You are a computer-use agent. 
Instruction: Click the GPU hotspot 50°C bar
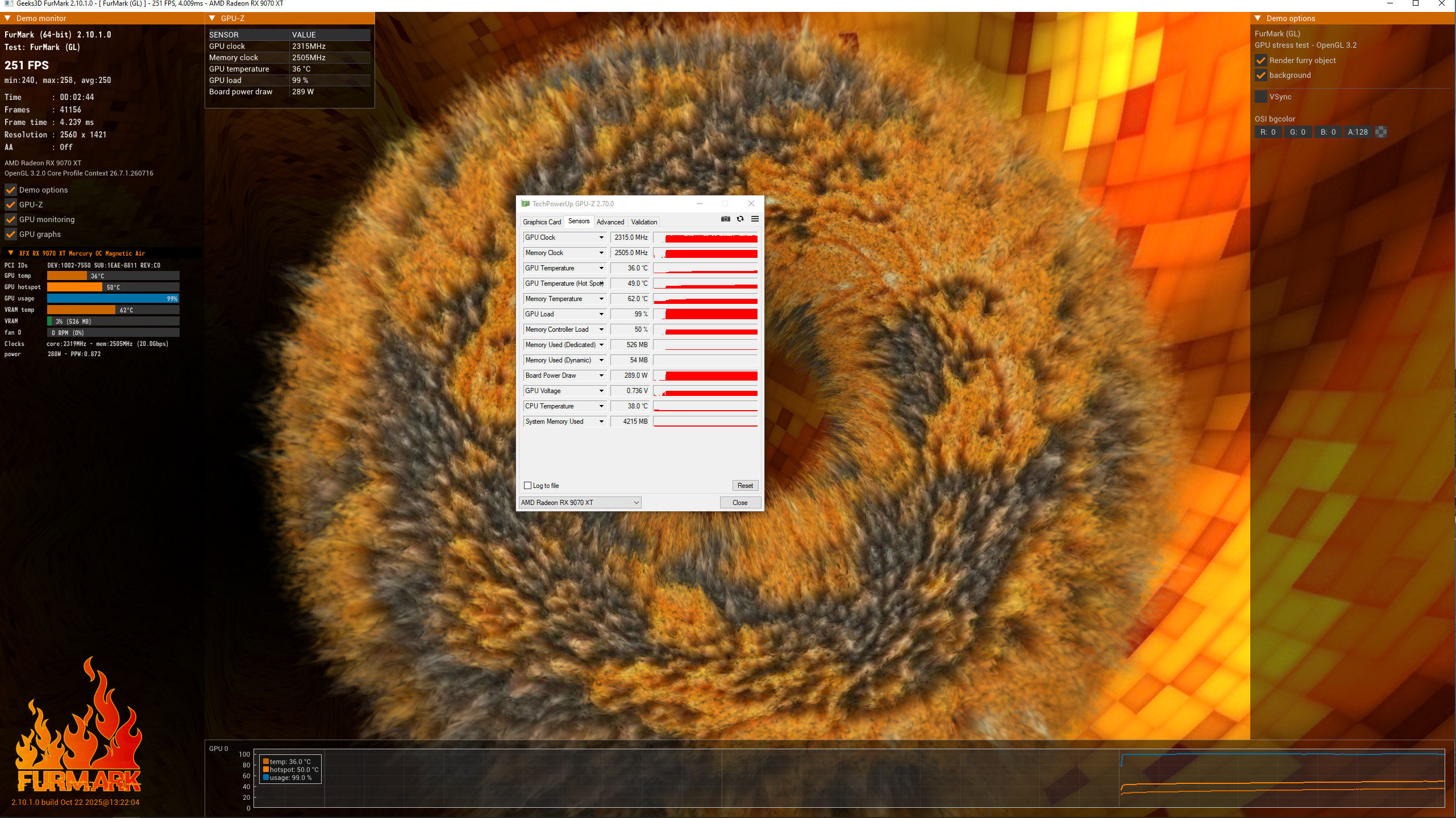point(113,287)
